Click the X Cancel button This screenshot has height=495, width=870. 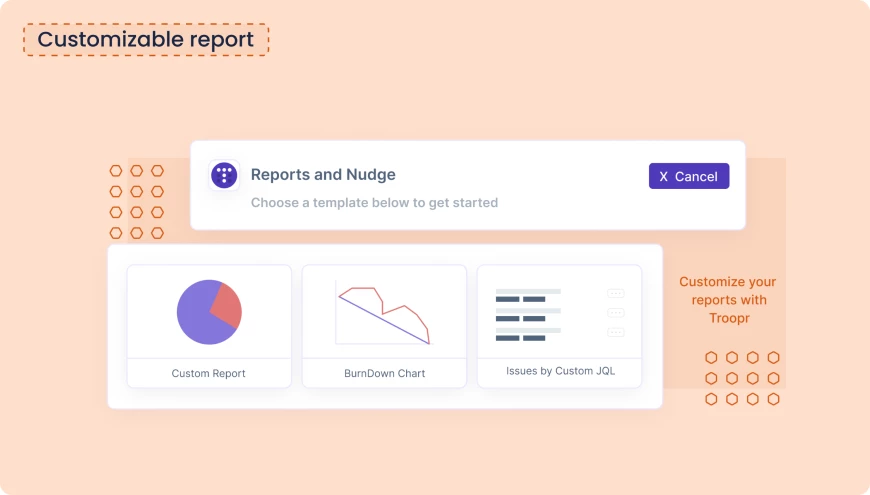point(689,176)
